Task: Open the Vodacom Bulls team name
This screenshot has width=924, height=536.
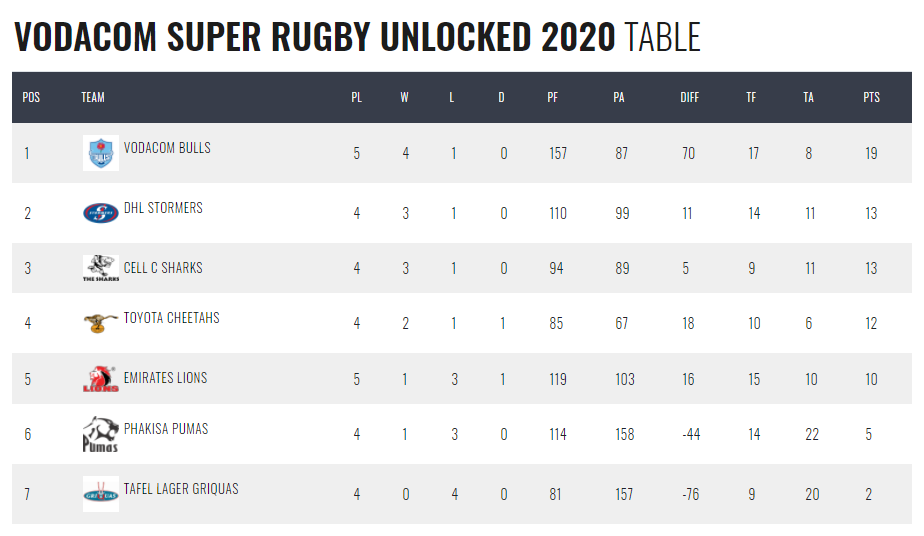Action: (x=167, y=148)
